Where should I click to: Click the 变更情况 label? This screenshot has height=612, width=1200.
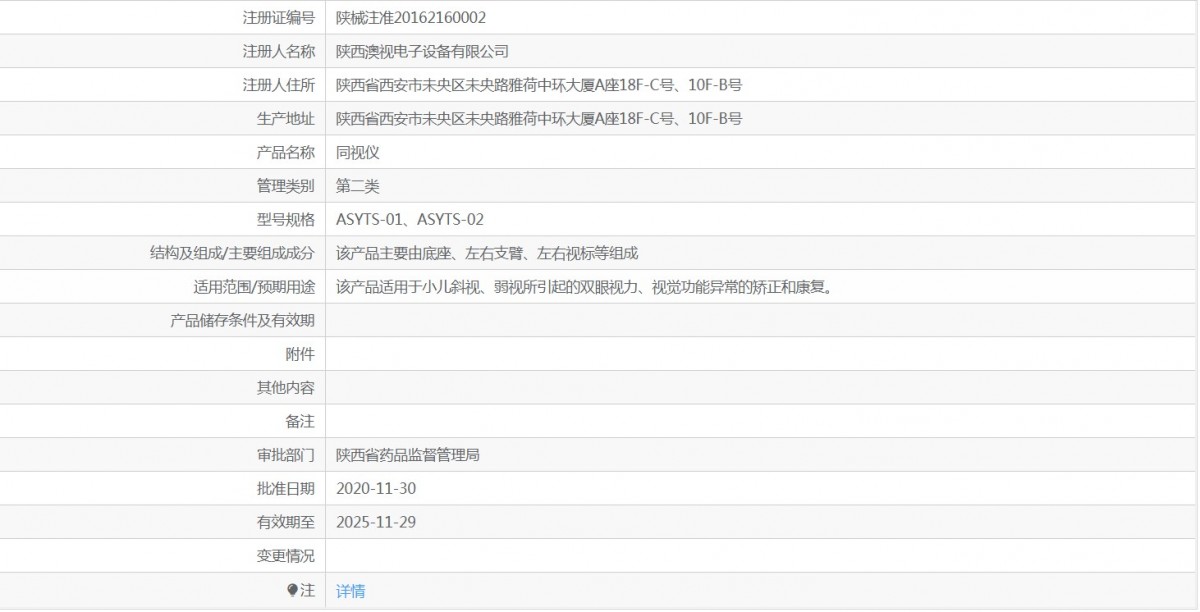(286, 556)
